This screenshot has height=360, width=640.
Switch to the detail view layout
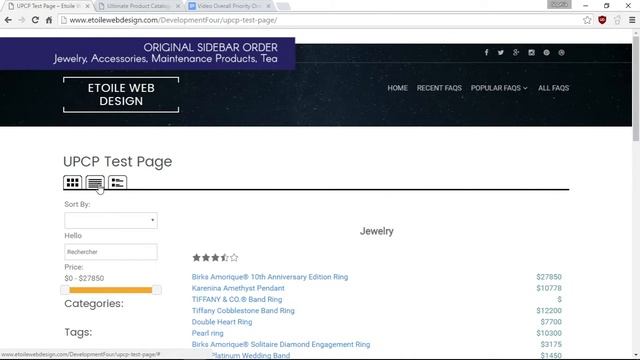coord(118,182)
